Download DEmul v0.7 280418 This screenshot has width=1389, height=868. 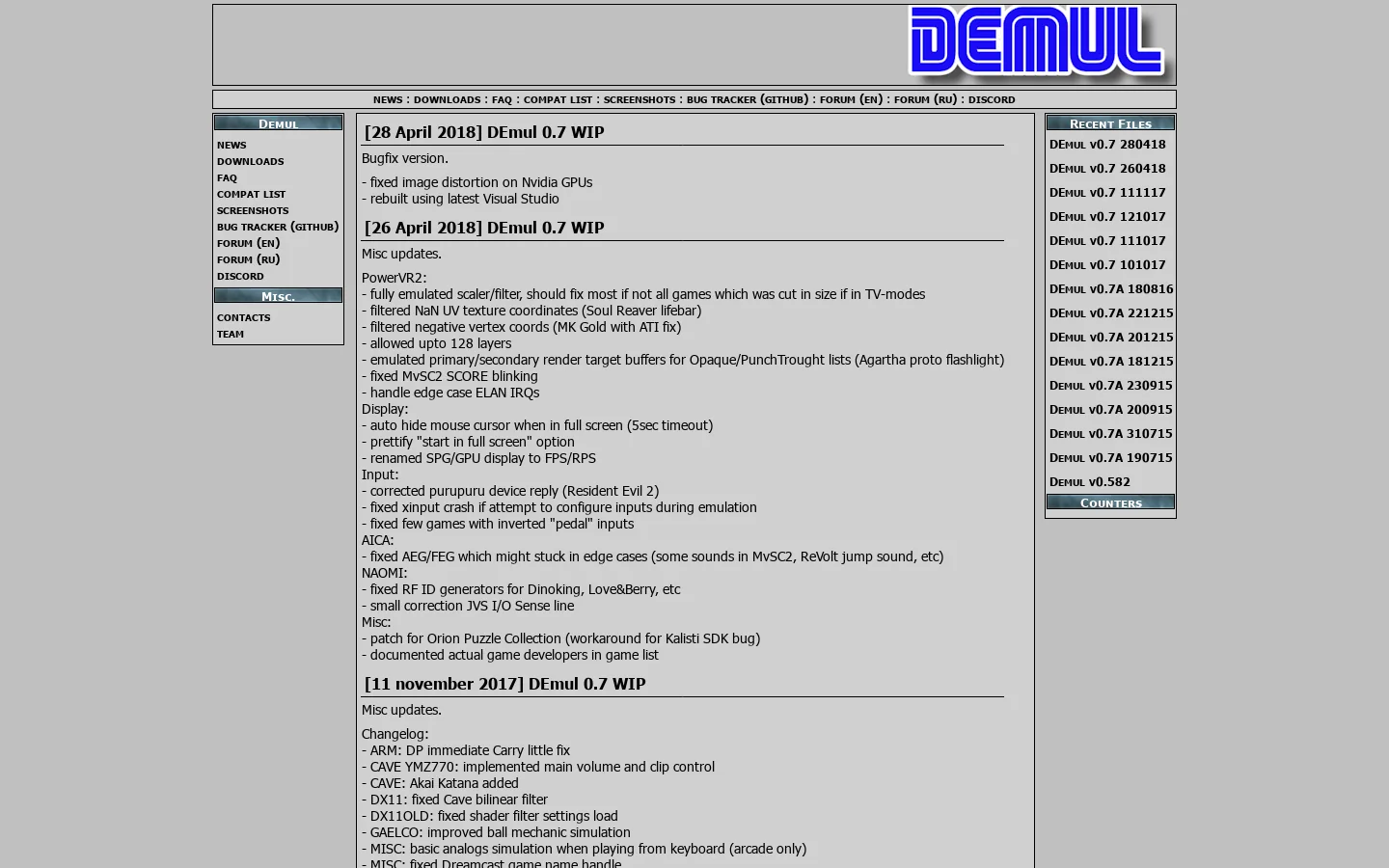[1107, 145]
